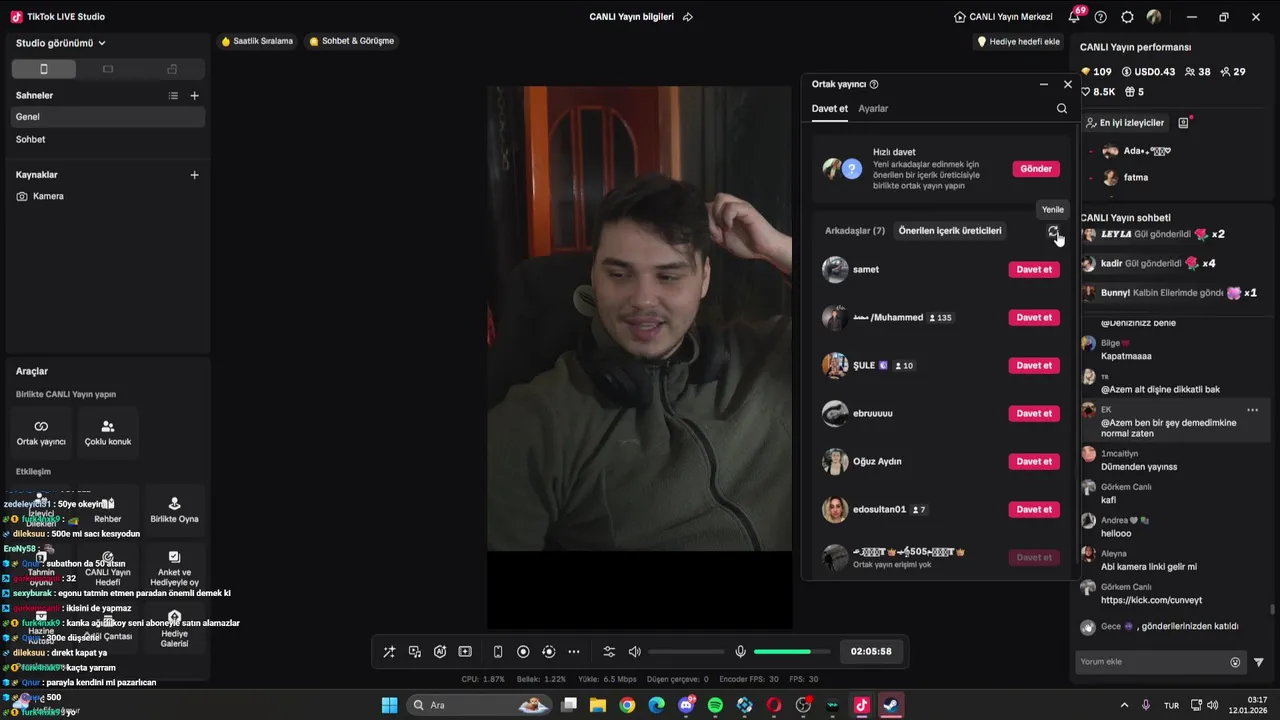Open the settings gear icon
Screen dimensions: 1280x720
[x=1128, y=17]
